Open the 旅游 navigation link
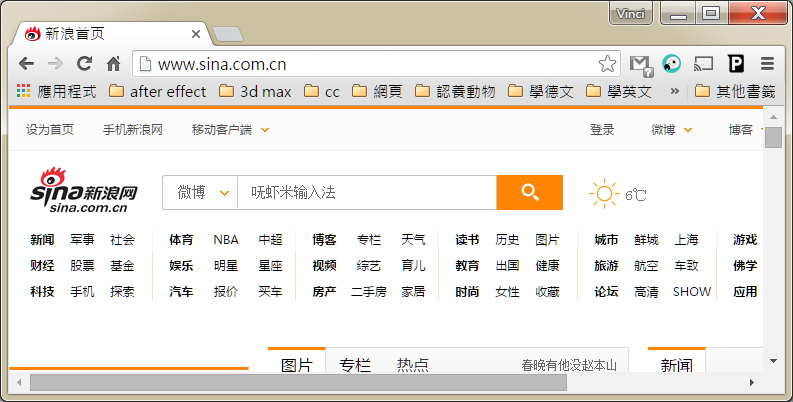Viewport: 793px width, 402px height. (x=606, y=265)
